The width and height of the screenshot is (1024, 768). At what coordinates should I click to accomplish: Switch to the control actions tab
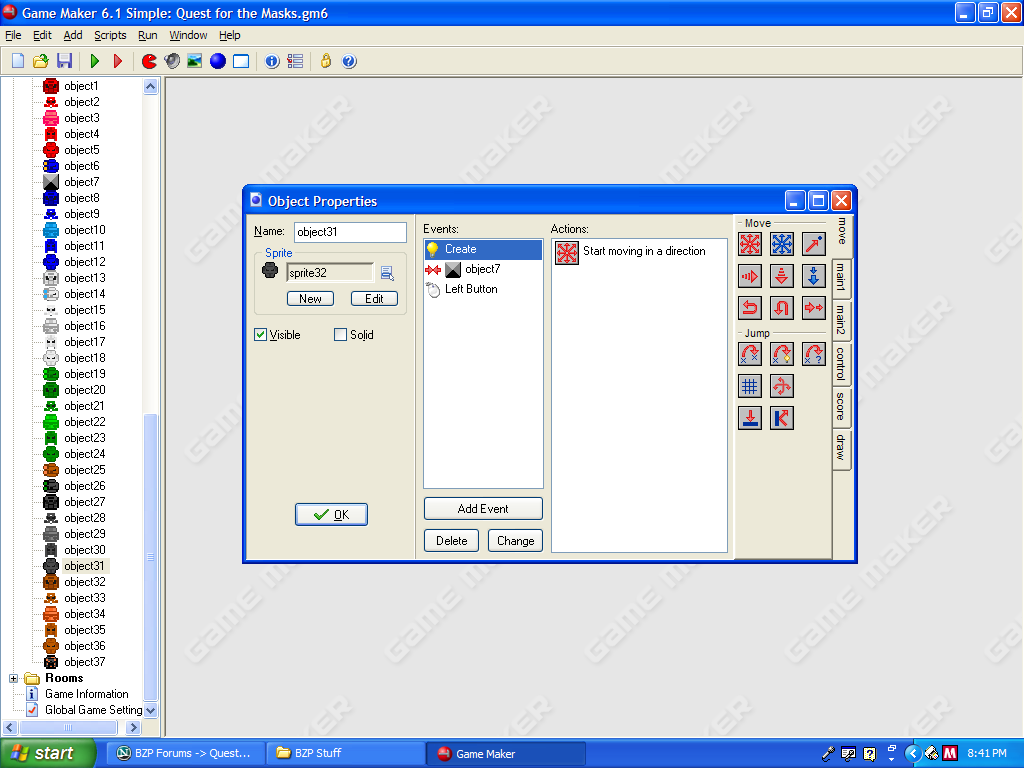(x=841, y=364)
